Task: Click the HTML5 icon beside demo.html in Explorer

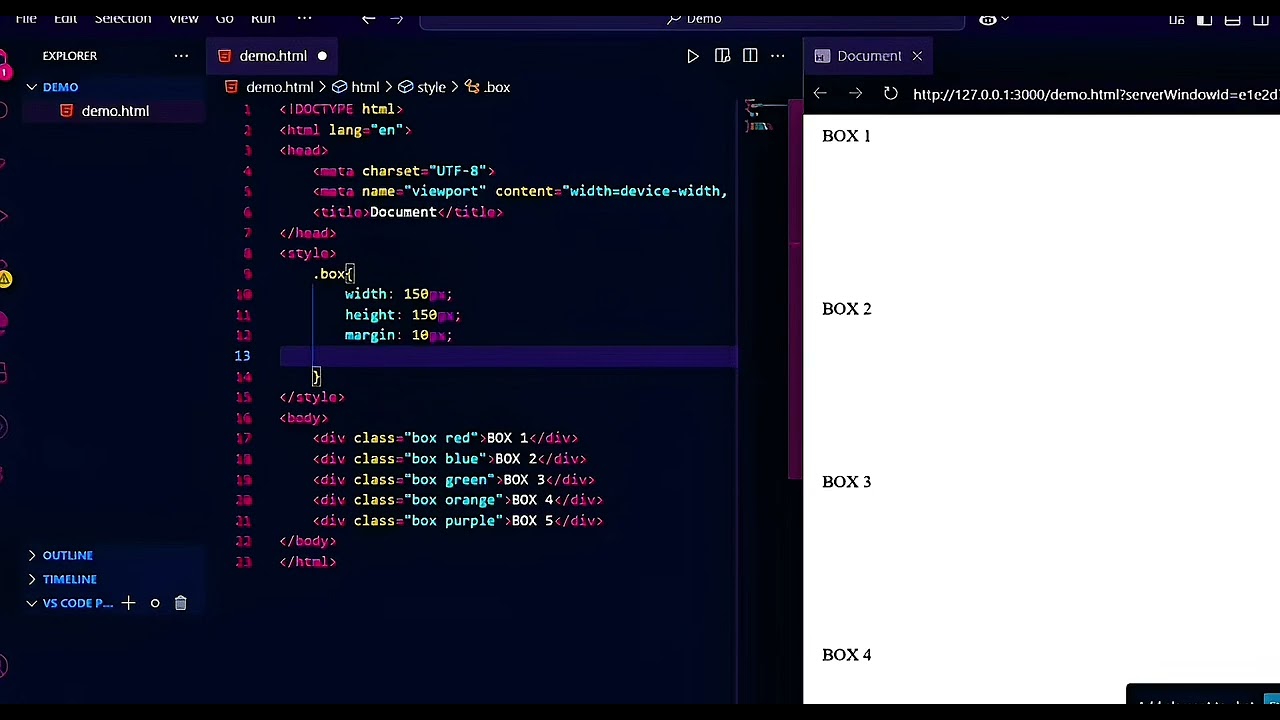Action: point(67,111)
